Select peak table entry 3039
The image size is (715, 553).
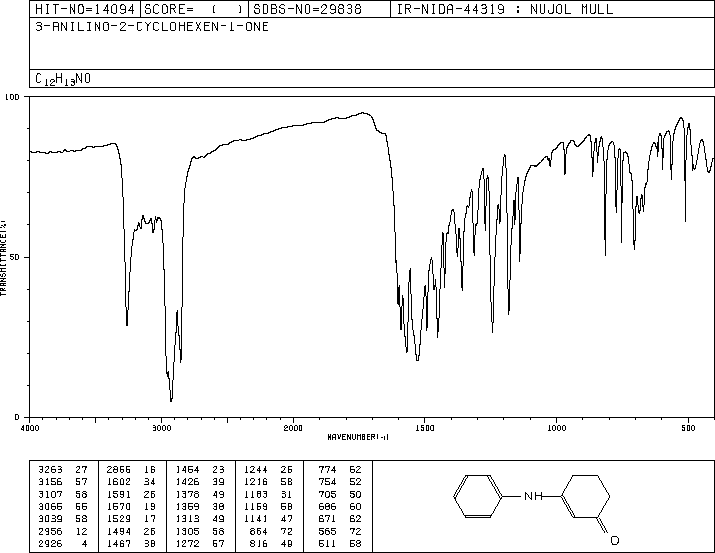[50, 519]
